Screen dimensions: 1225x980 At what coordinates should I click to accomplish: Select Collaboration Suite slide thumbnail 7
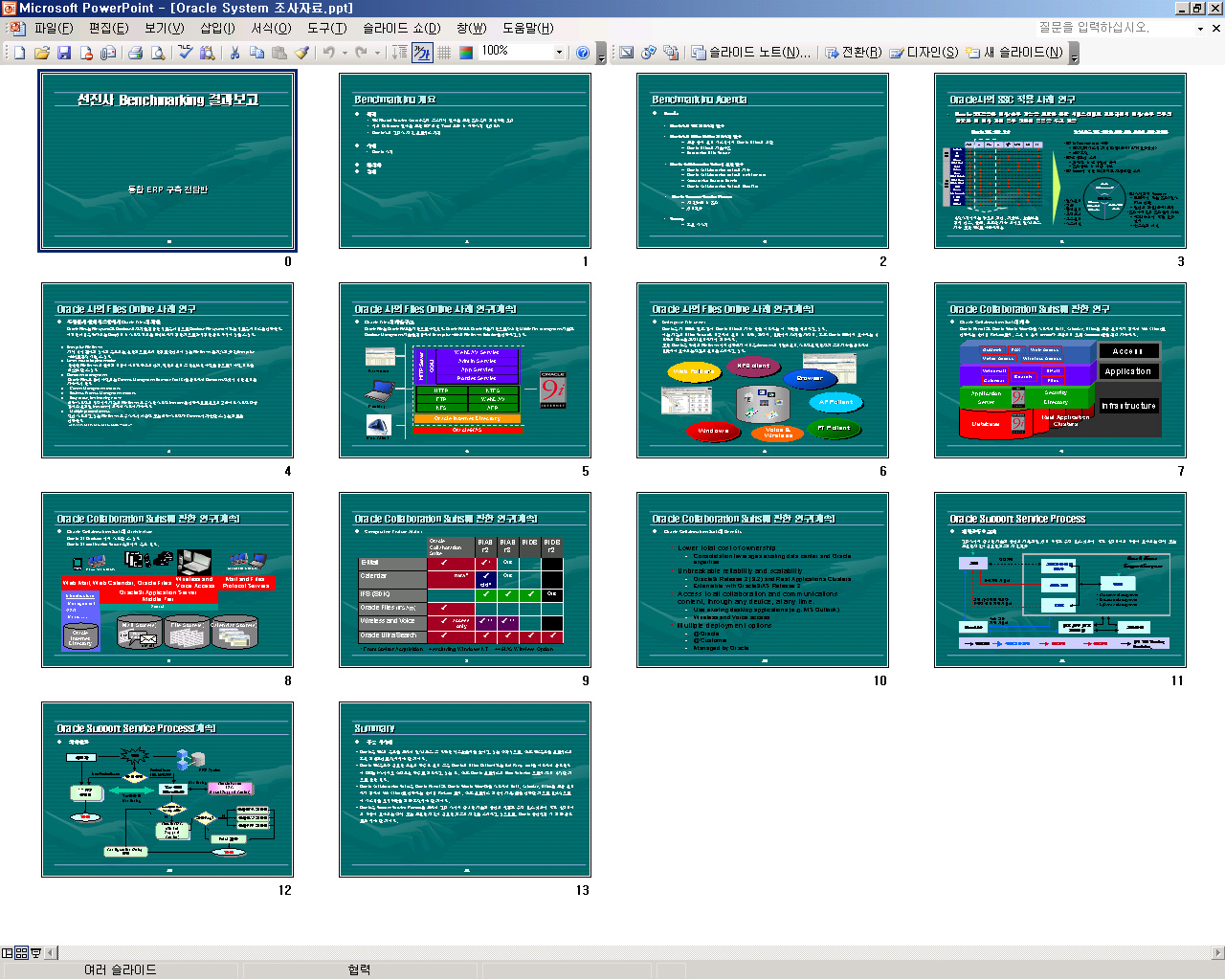pyautogui.click(x=1060, y=370)
